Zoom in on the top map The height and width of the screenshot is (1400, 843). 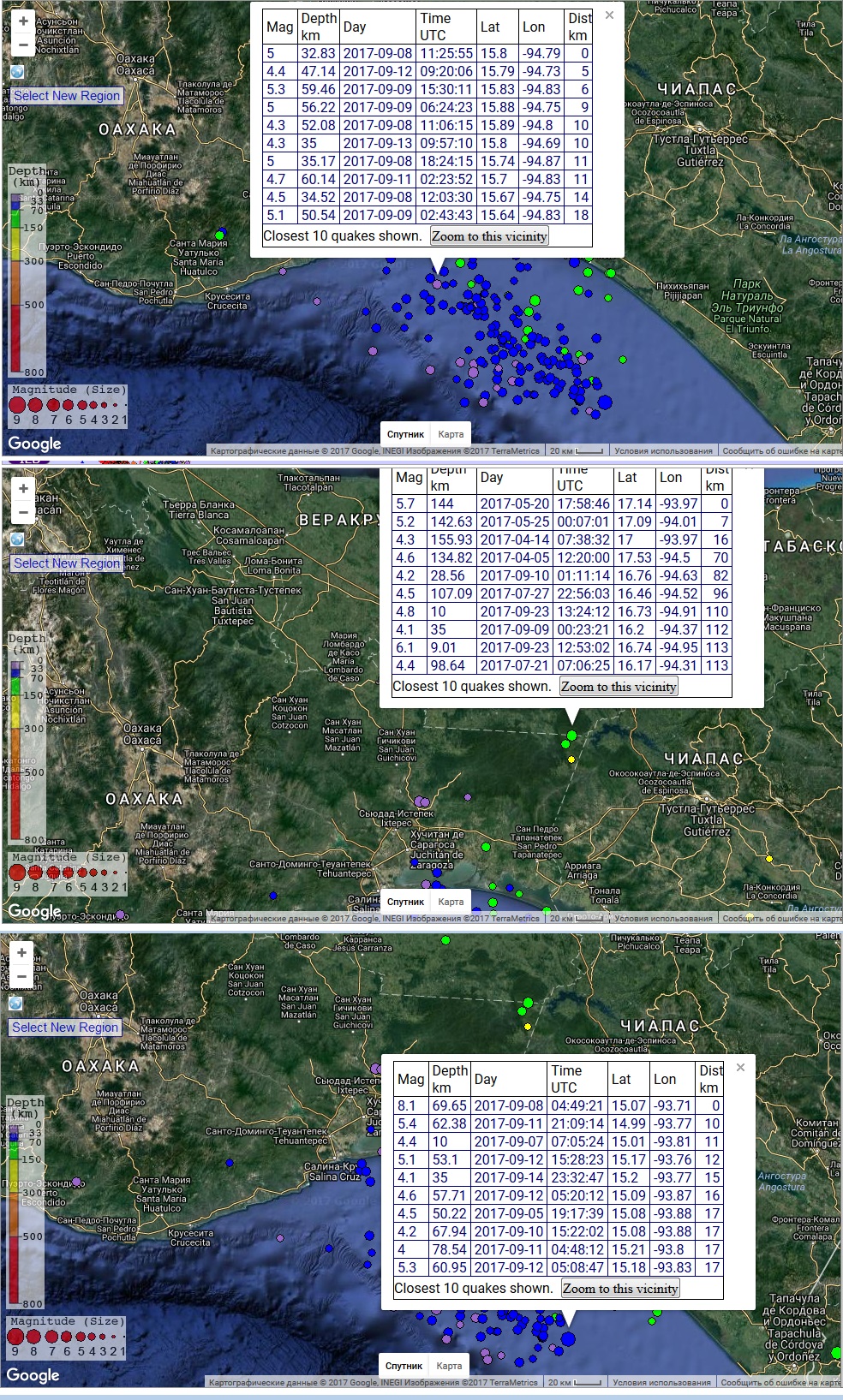[23, 21]
